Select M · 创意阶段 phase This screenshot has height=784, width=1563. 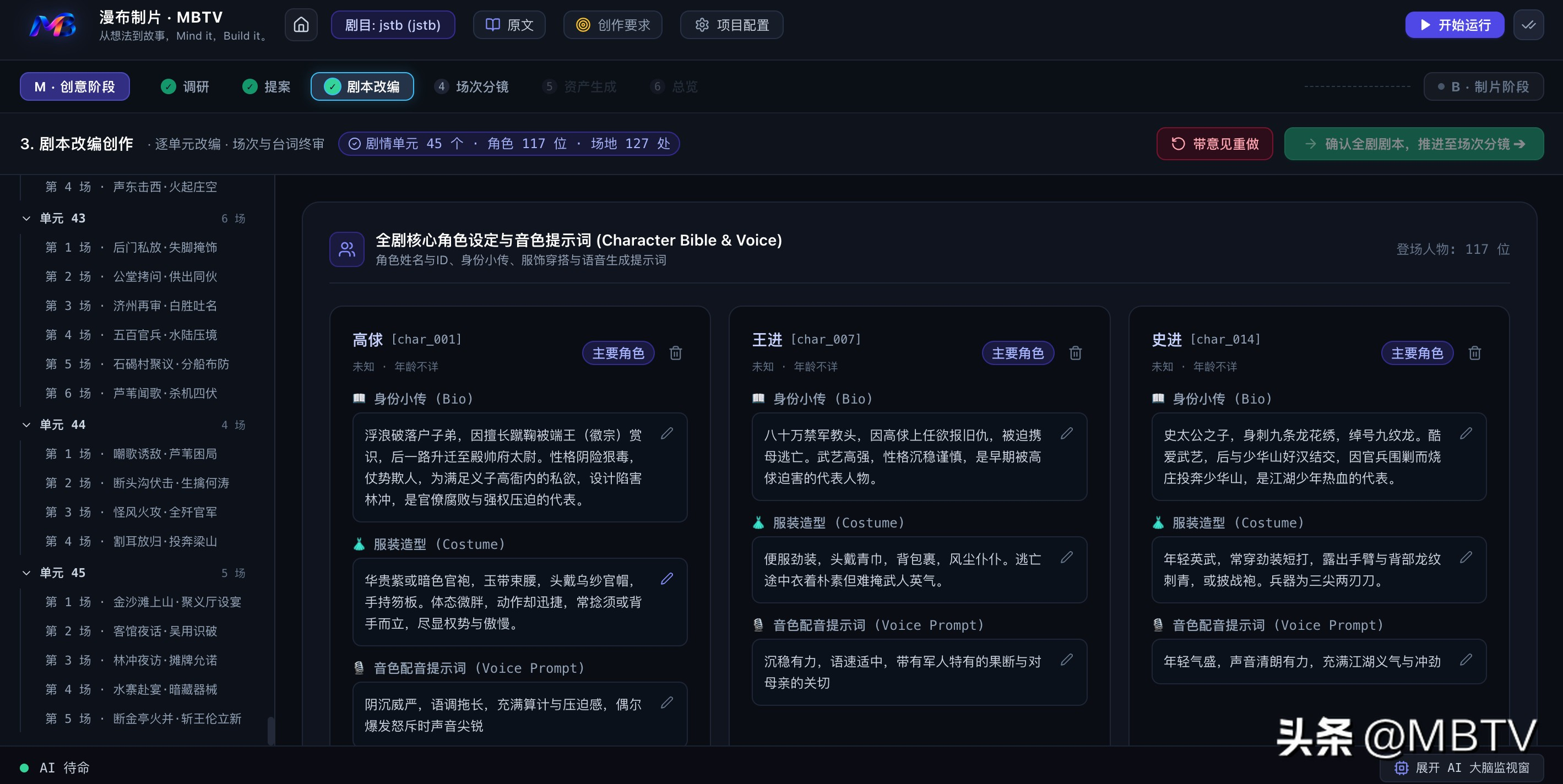75,86
